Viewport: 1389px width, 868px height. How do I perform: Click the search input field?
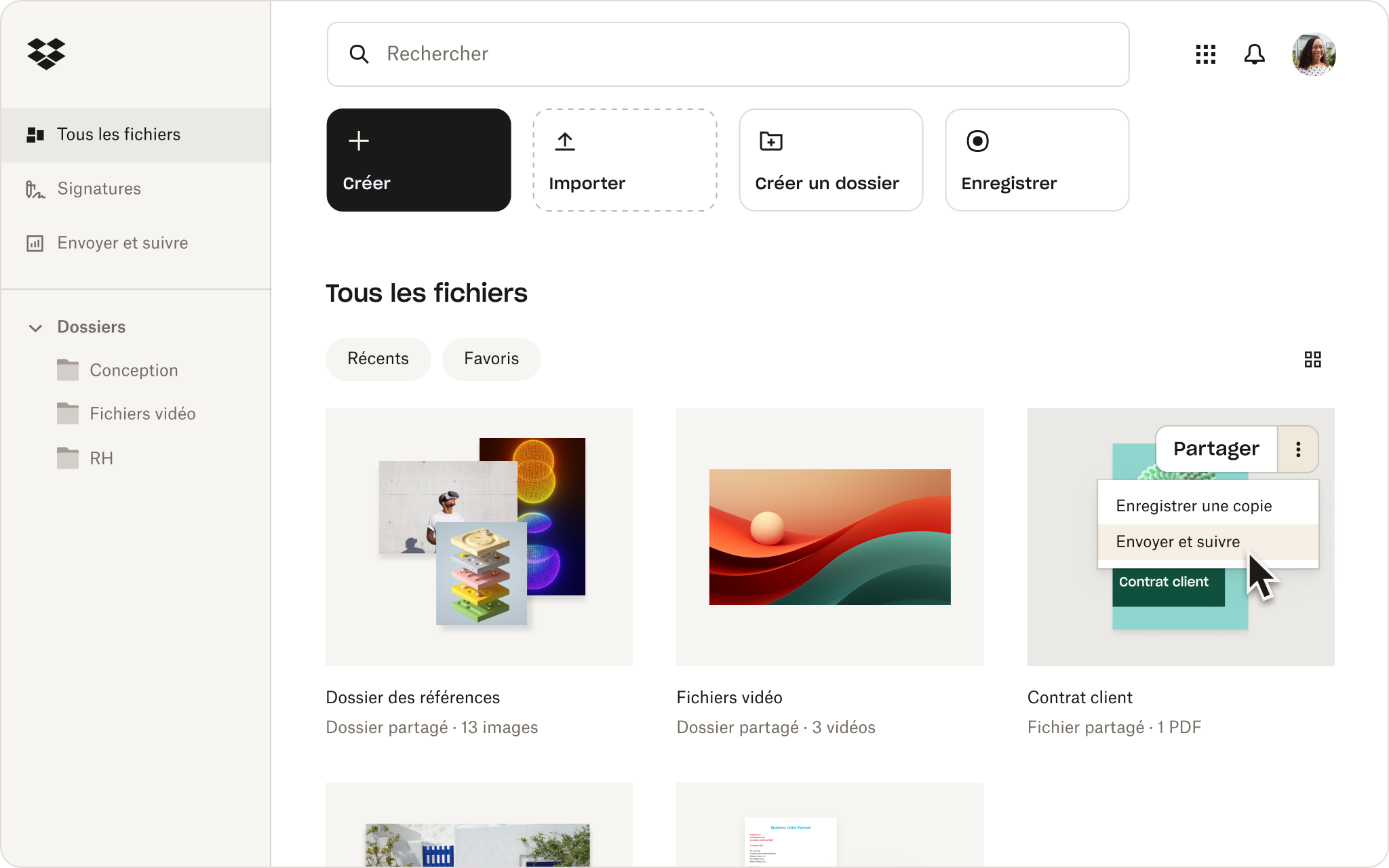coord(728,54)
